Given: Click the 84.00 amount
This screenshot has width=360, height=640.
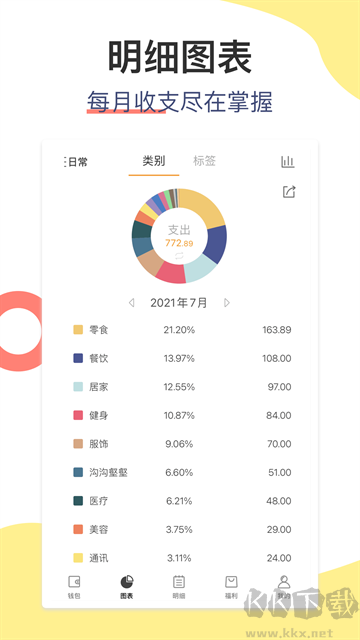Looking at the screenshot, I should (x=279, y=416).
